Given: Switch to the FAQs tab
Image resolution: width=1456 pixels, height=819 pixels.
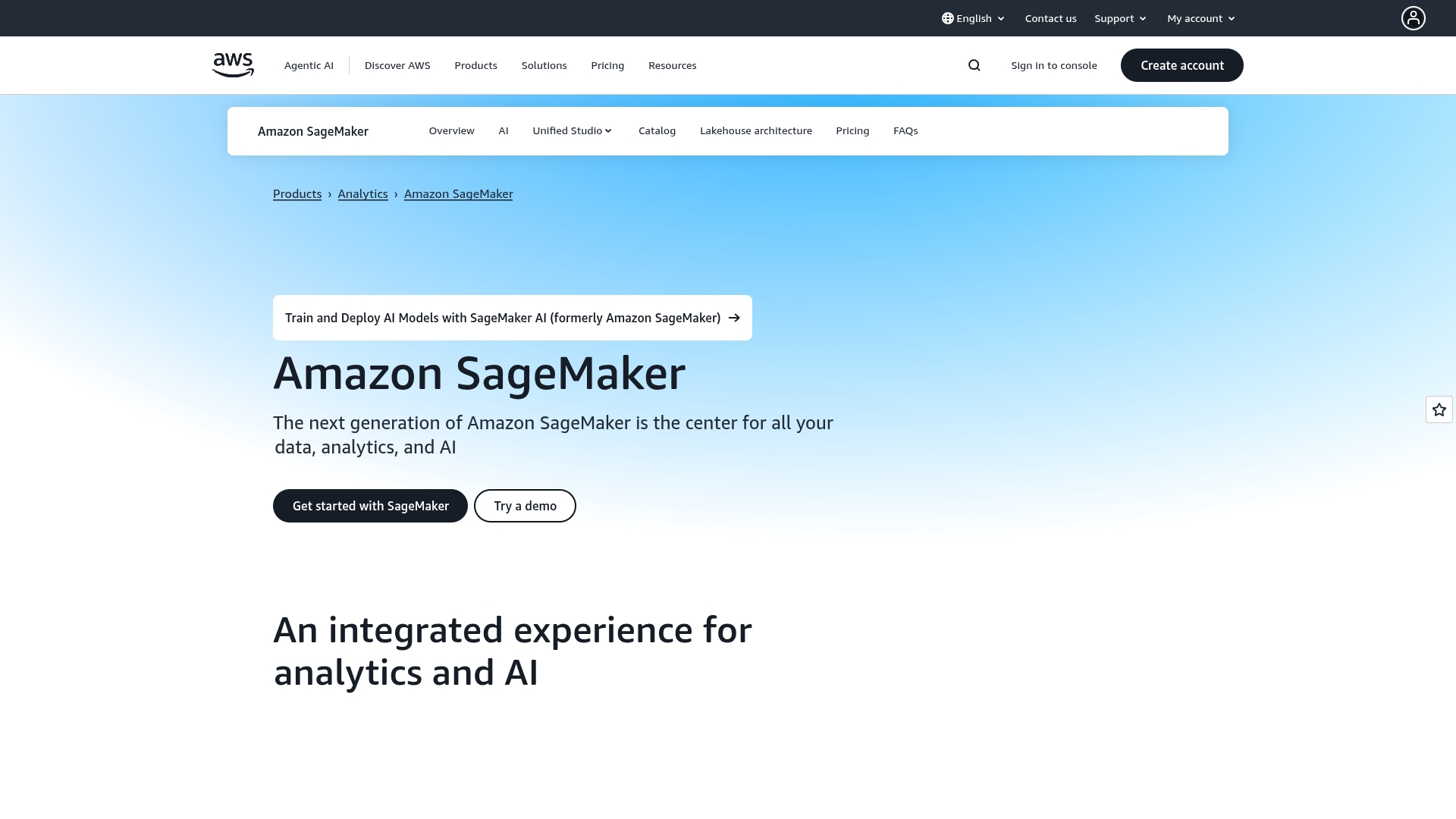Looking at the screenshot, I should click(905, 130).
